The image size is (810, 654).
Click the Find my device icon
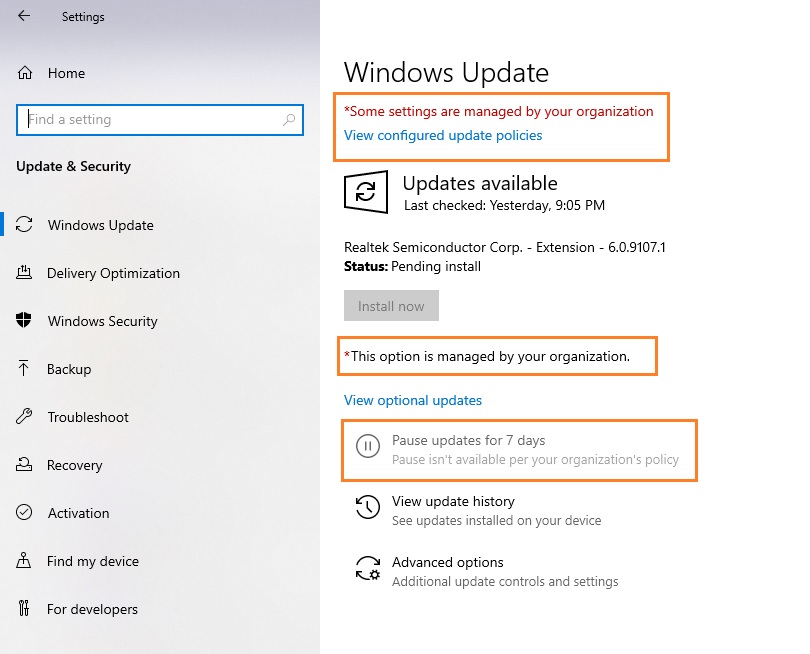tap(24, 560)
